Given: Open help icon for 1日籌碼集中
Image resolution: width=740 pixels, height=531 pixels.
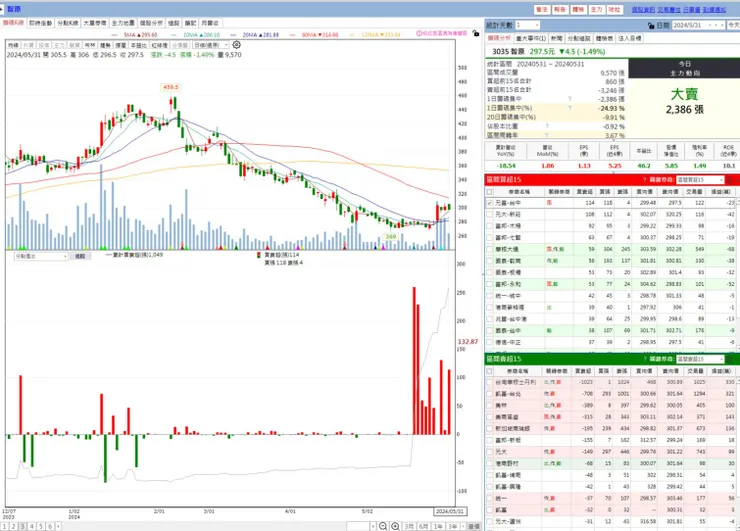Looking at the screenshot, I should [570, 99].
